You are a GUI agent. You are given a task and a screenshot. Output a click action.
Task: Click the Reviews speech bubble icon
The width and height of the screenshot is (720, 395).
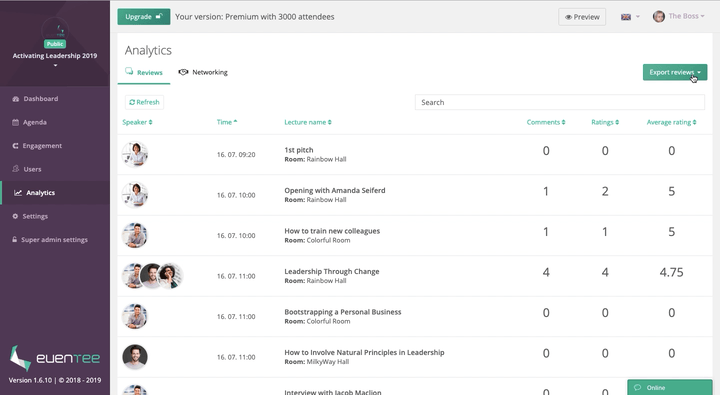pyautogui.click(x=129, y=72)
